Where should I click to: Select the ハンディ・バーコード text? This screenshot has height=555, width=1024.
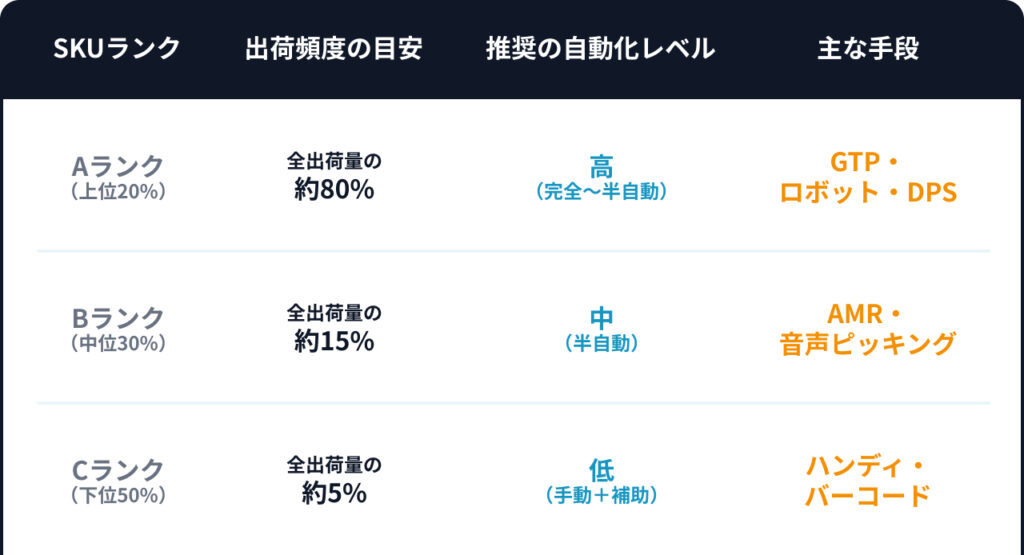pyautogui.click(x=867, y=481)
